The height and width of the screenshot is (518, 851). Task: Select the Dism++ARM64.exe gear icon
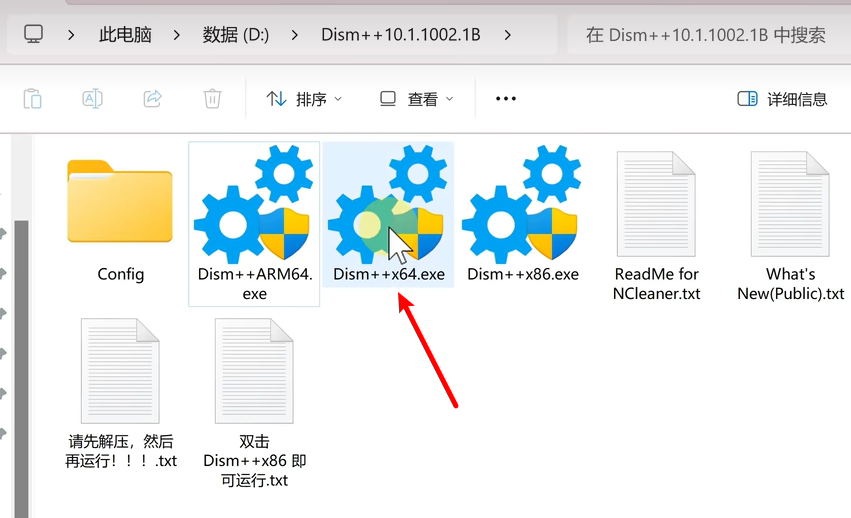[254, 203]
